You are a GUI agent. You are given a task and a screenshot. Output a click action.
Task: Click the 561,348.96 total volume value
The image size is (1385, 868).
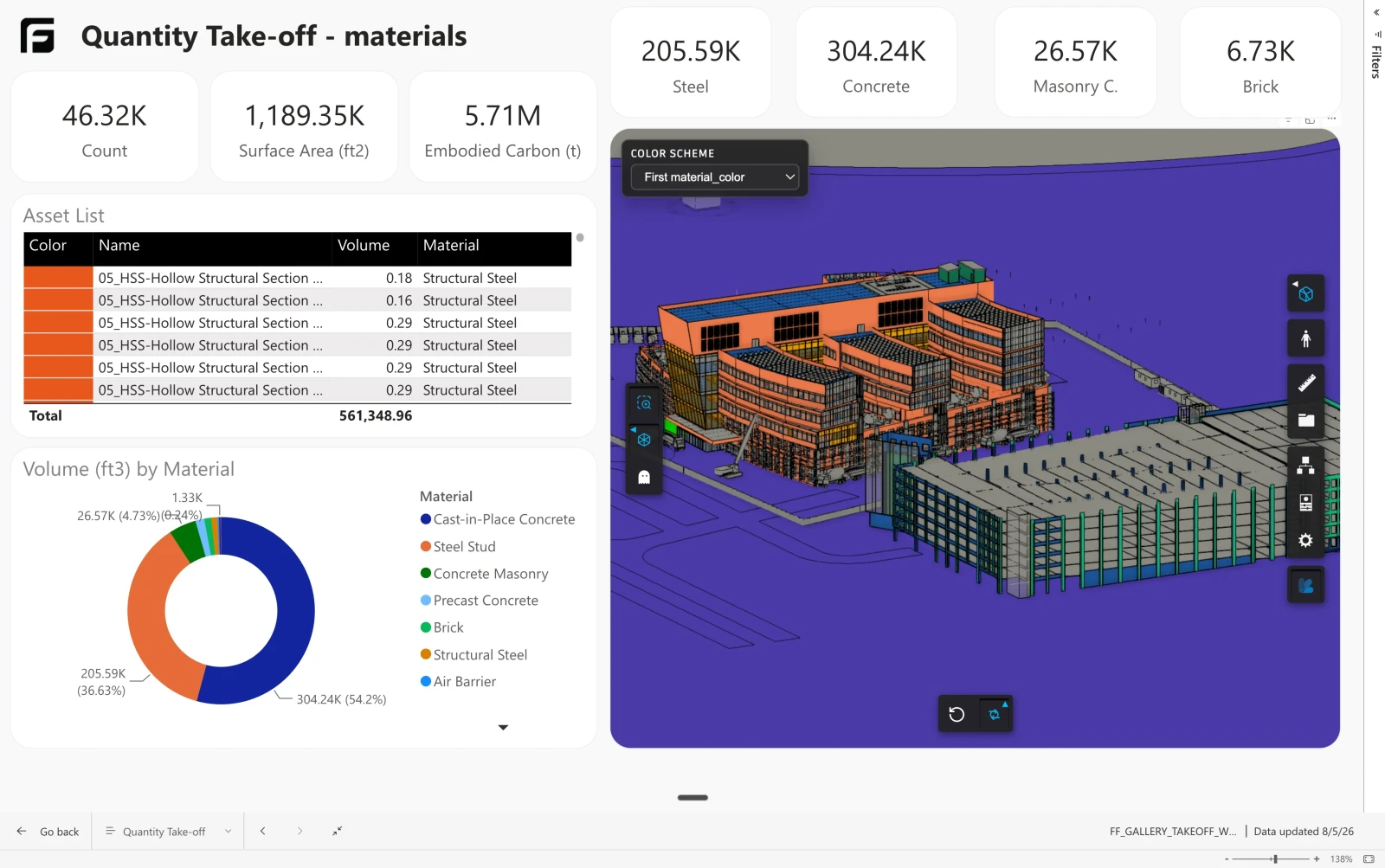pyautogui.click(x=376, y=415)
